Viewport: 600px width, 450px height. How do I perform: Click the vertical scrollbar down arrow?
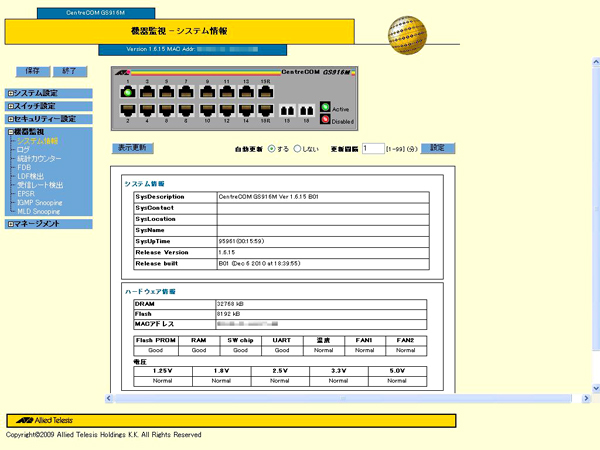pyautogui.click(x=596, y=388)
